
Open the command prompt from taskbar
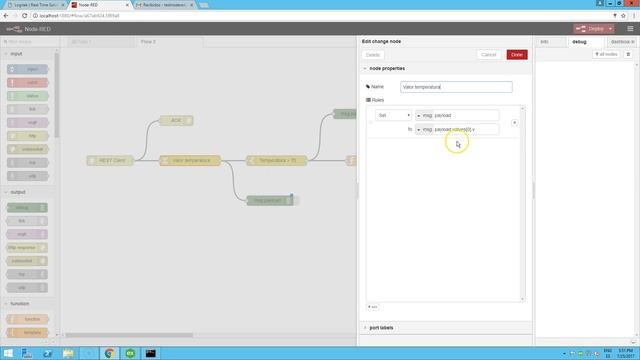click(151, 353)
